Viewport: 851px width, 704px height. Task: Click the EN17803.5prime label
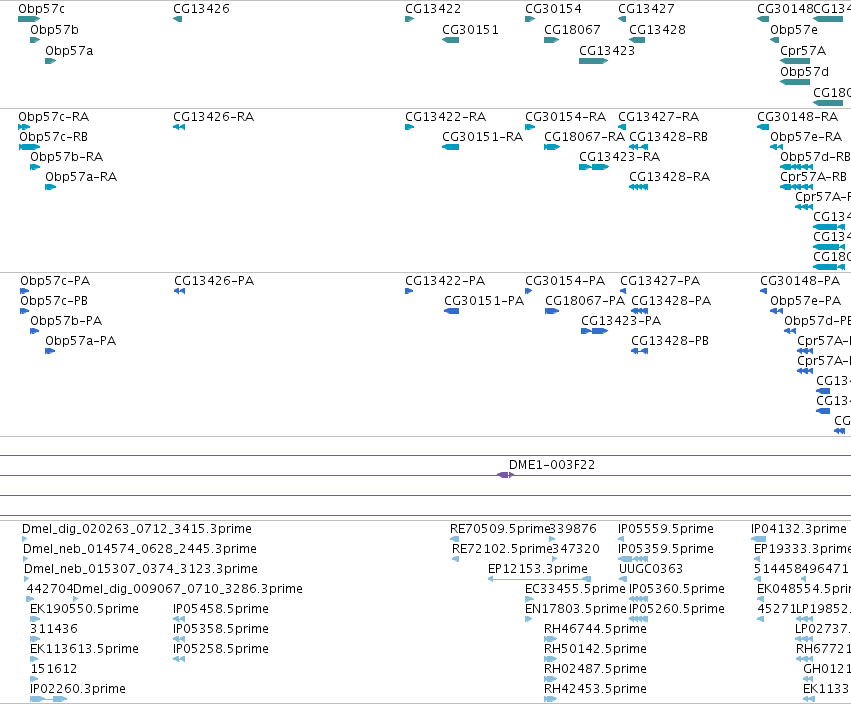(x=575, y=609)
